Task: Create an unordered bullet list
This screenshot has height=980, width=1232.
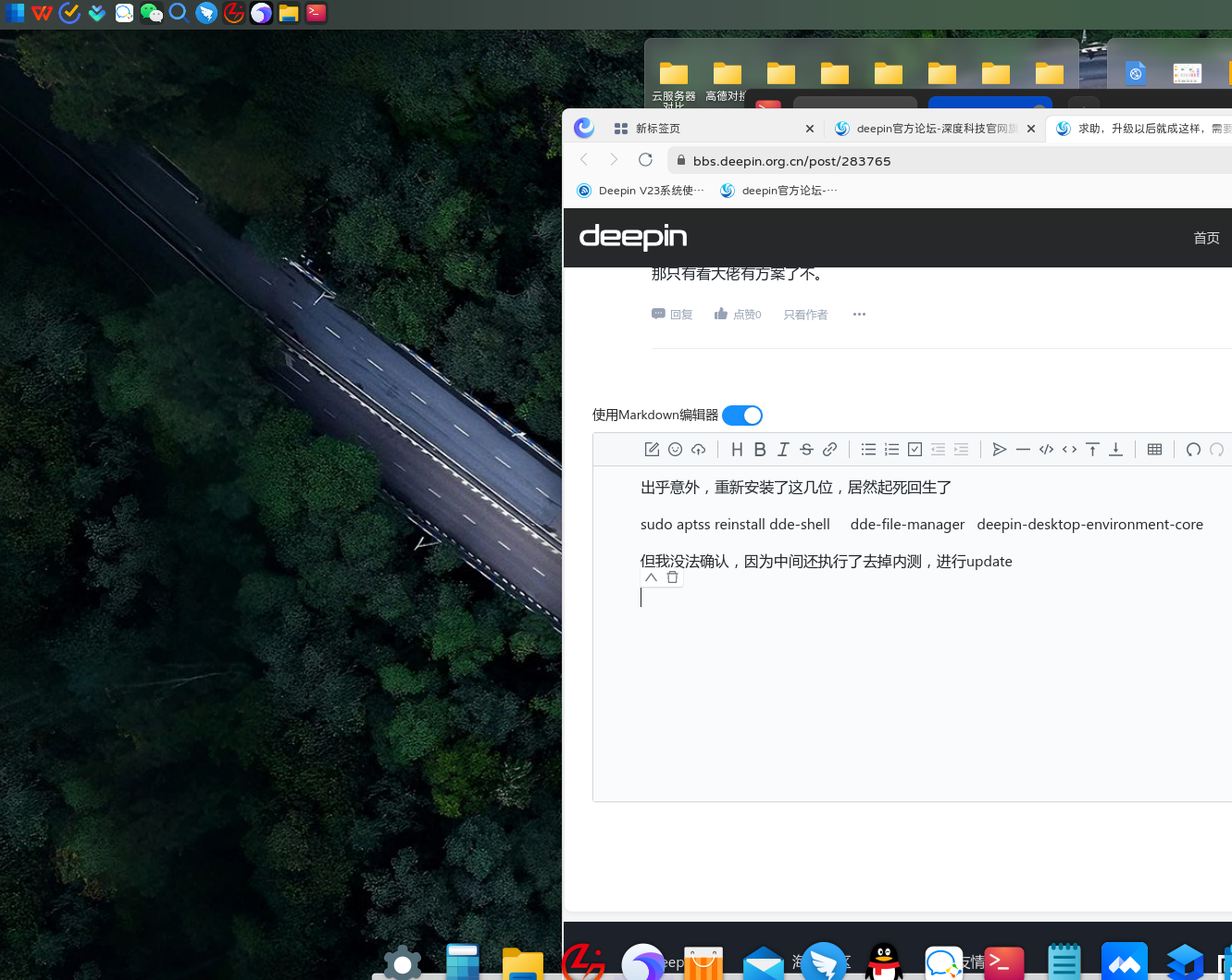Action: pos(868,450)
